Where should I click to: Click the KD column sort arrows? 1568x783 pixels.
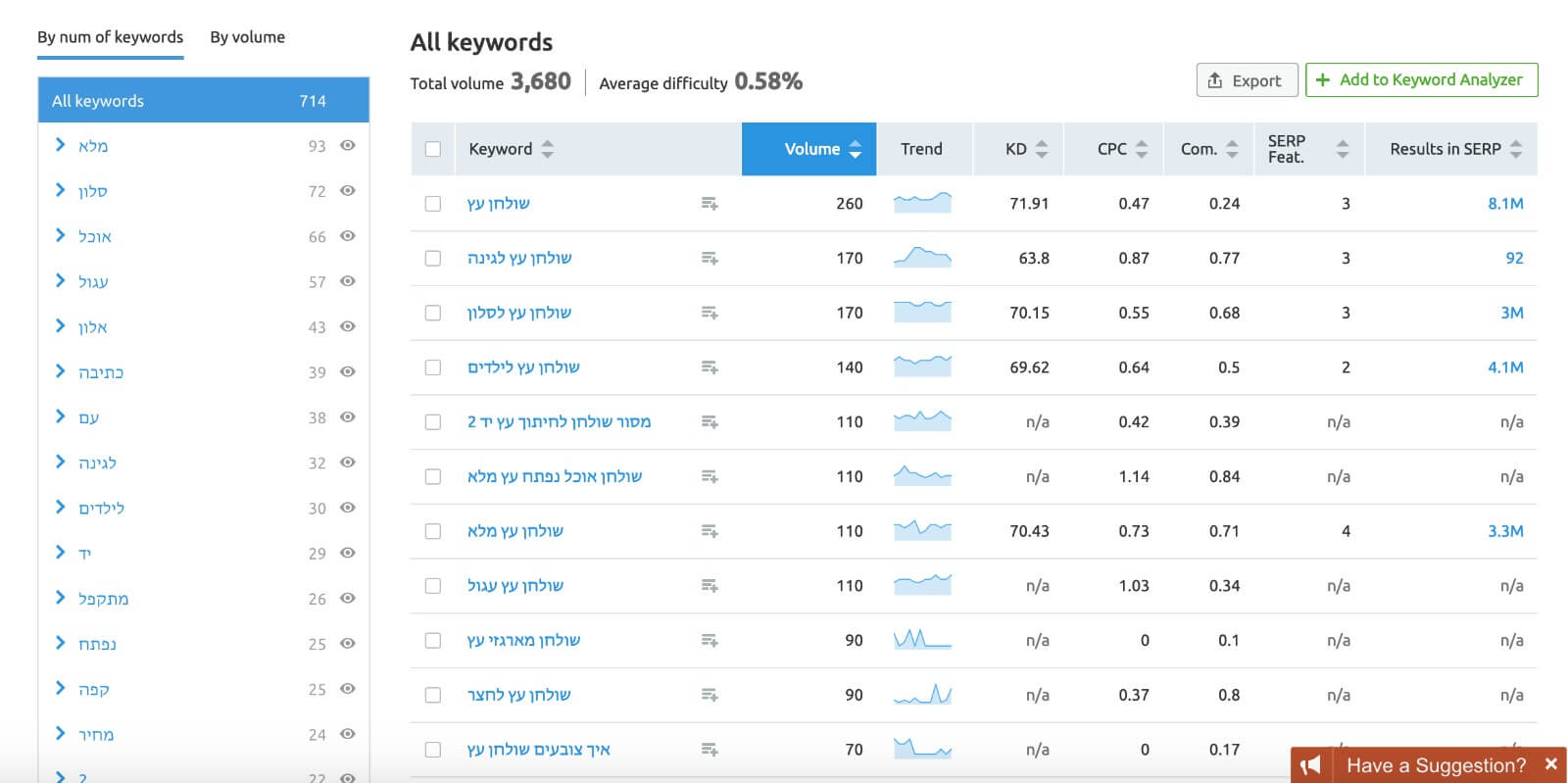pyautogui.click(x=1041, y=149)
